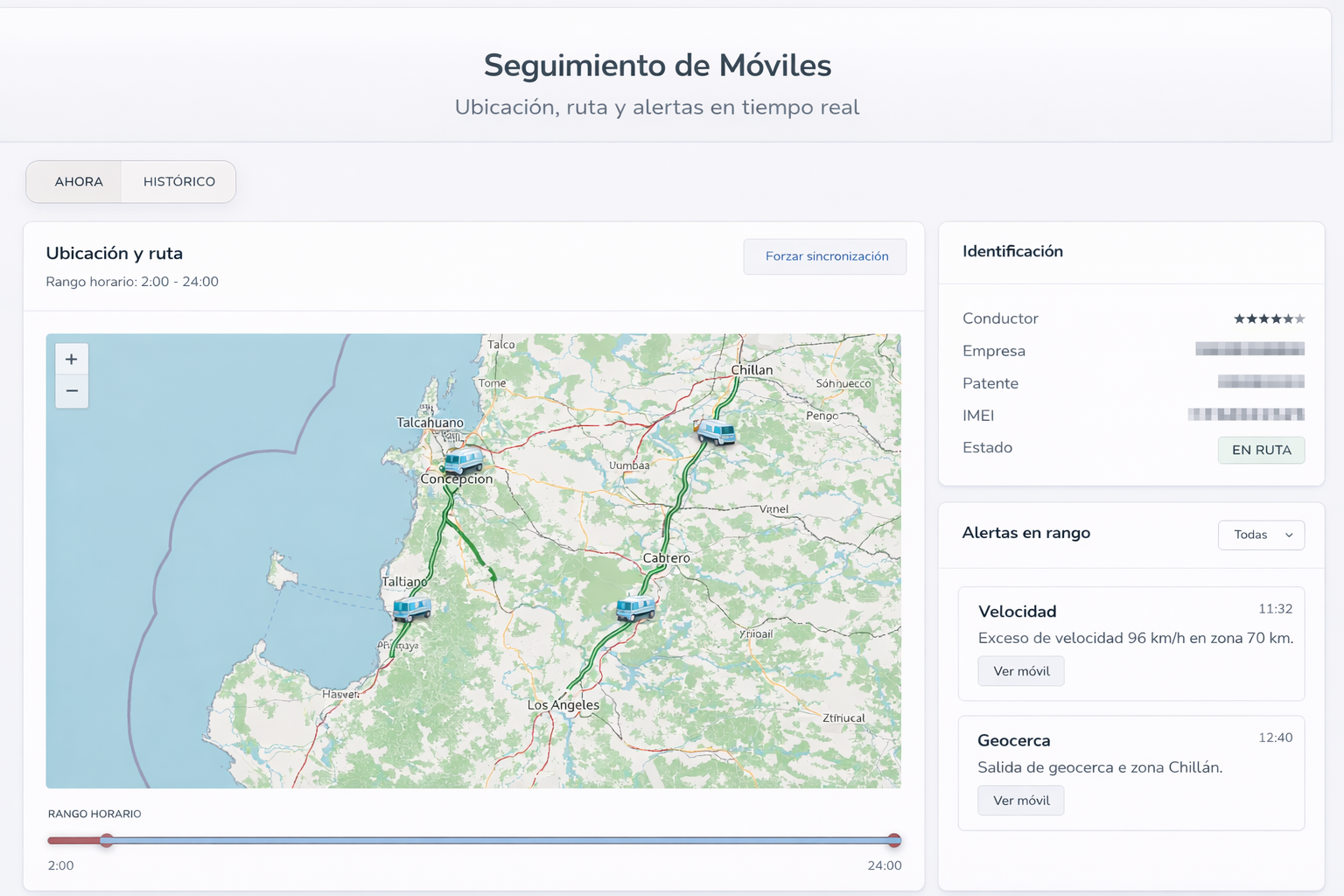
Task: Click the Geocerca alert card title
Action: (1013, 740)
